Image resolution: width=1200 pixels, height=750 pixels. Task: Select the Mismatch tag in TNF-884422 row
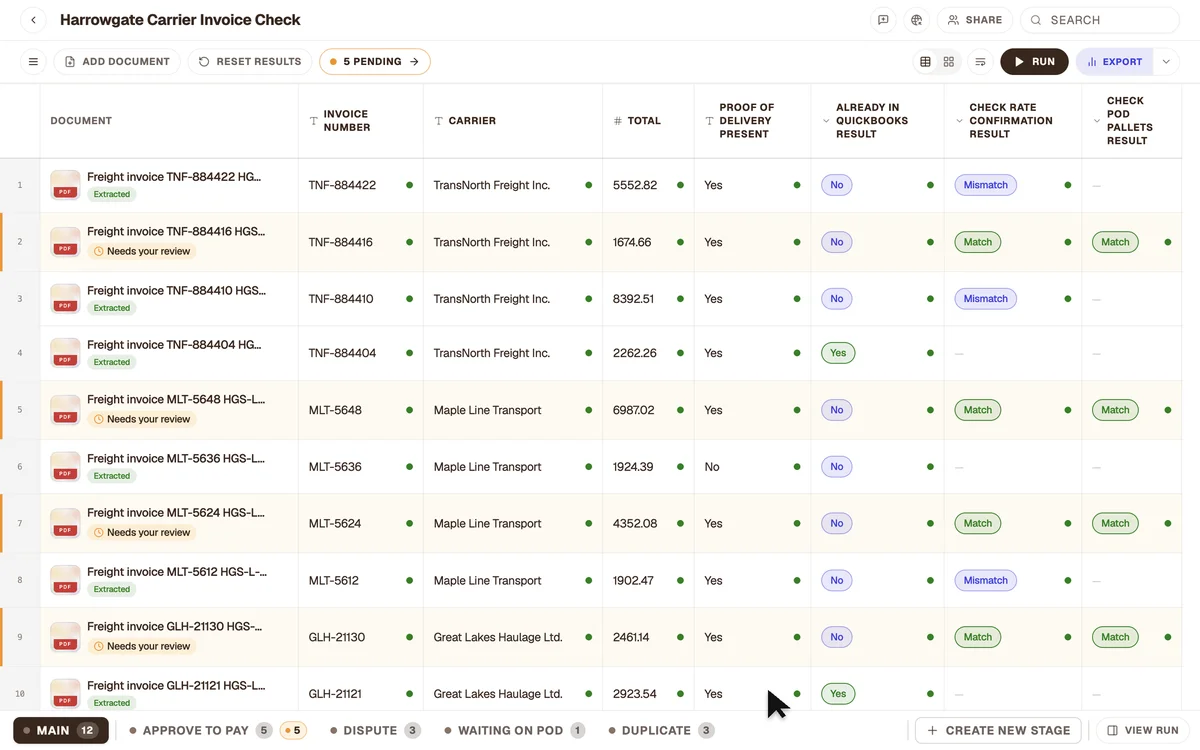[986, 185]
